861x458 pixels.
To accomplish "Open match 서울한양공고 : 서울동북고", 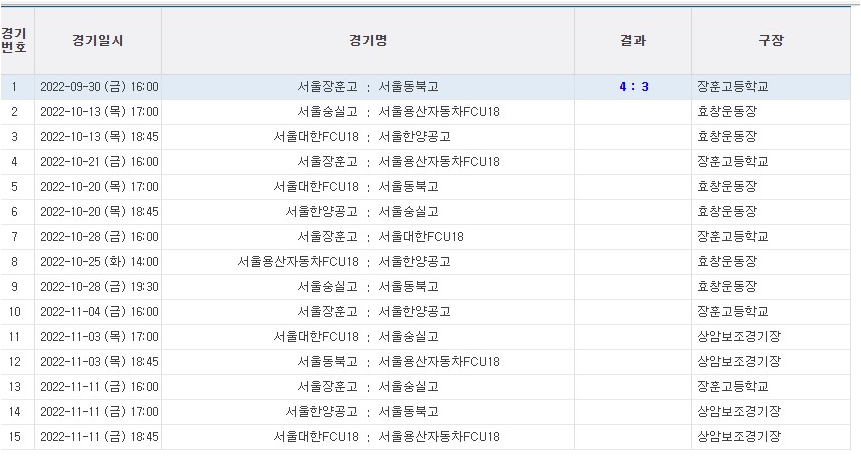I will tap(362, 412).
